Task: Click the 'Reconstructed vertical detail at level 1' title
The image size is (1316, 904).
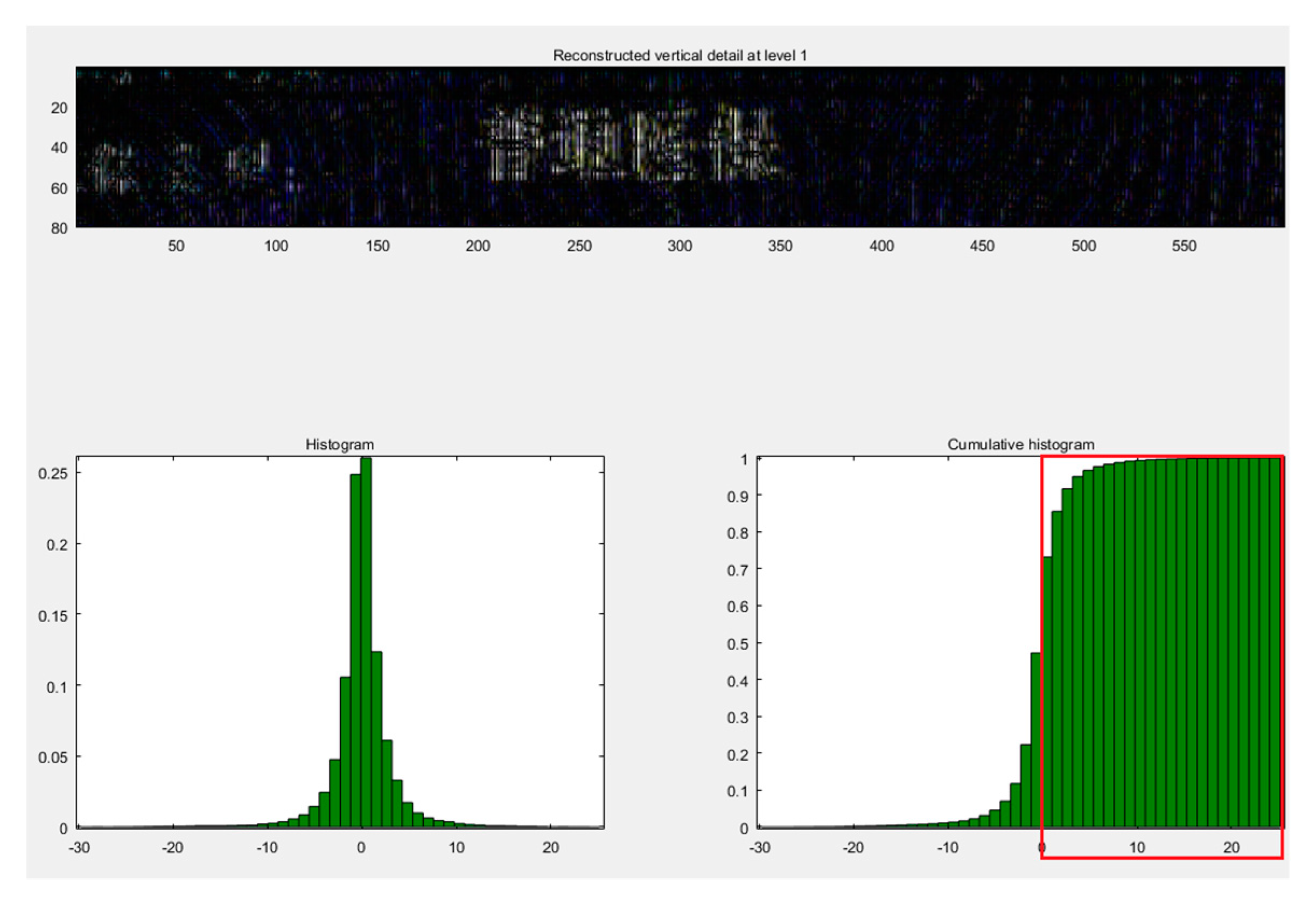Action: [680, 55]
